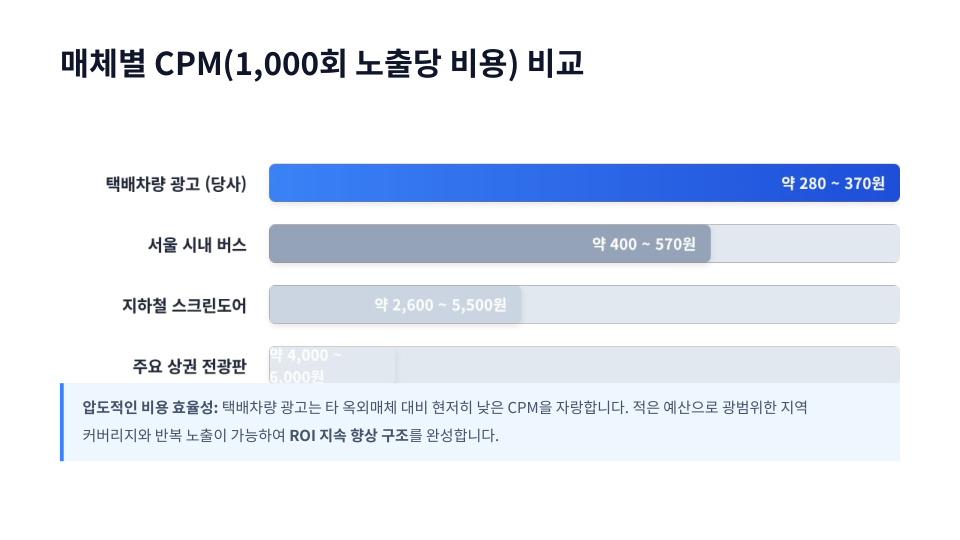Select the 약 400 ~ 570원 value text
The height and width of the screenshot is (540, 960).
coord(643,244)
